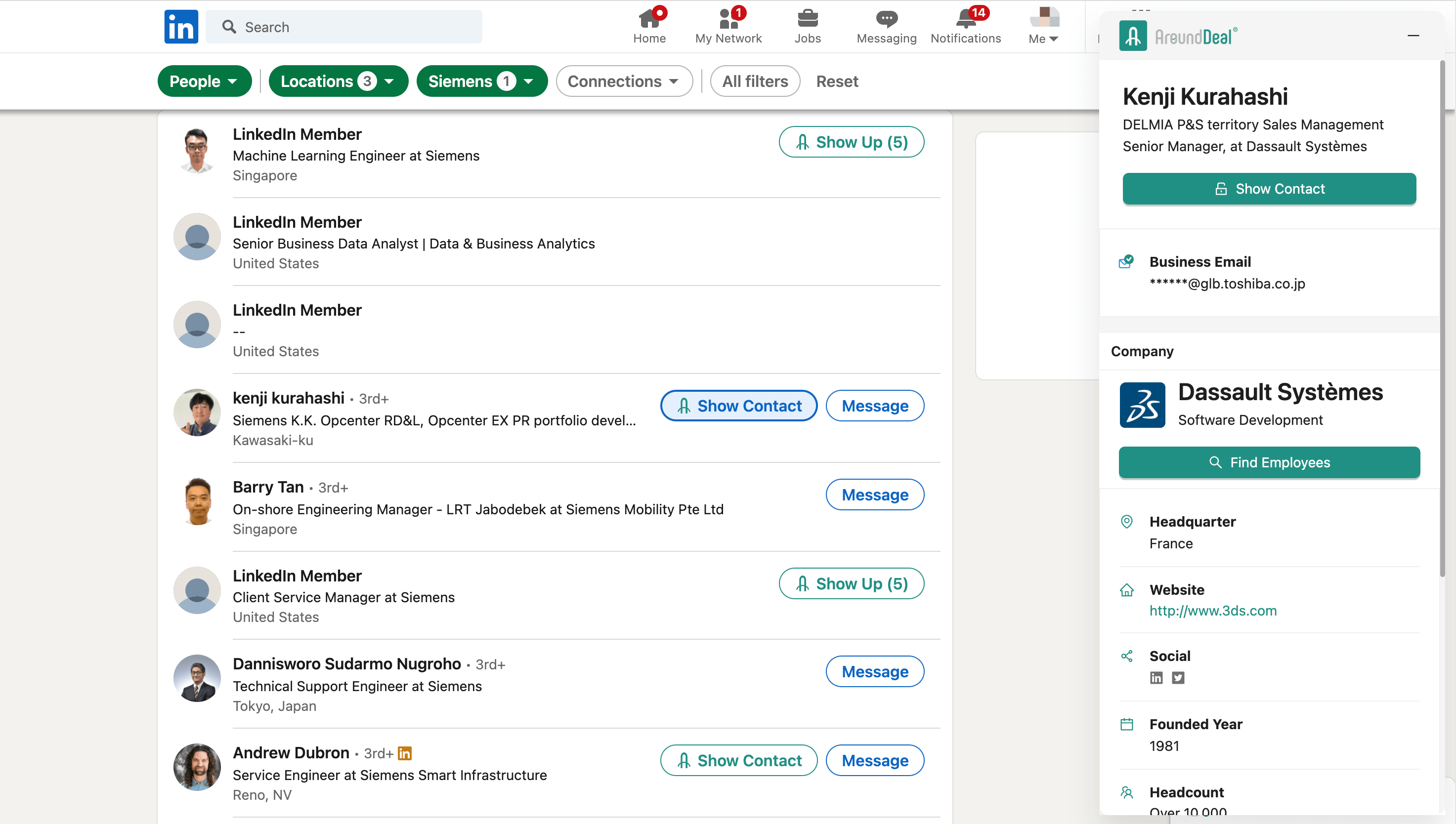
Task: Open All filters panel
Action: pyautogui.click(x=755, y=81)
